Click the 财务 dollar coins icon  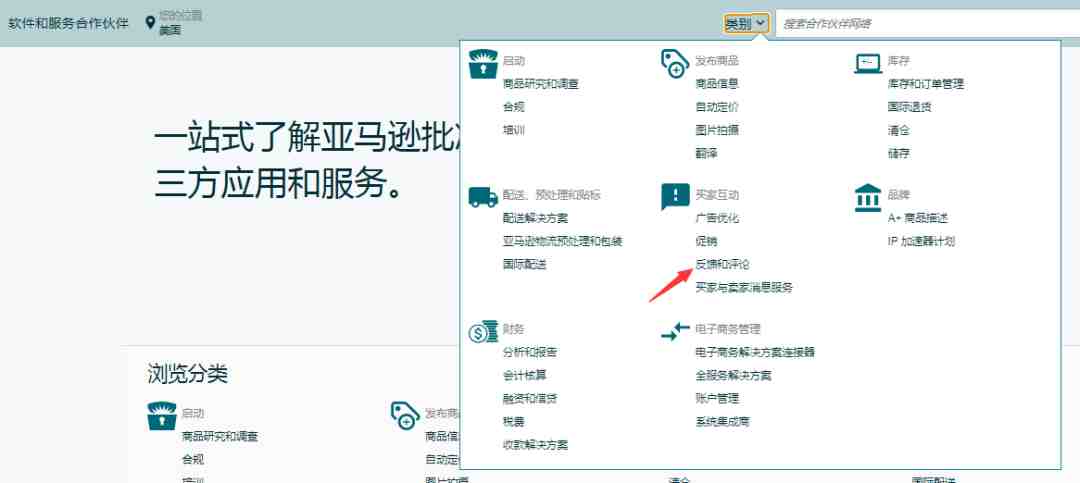[x=483, y=331]
